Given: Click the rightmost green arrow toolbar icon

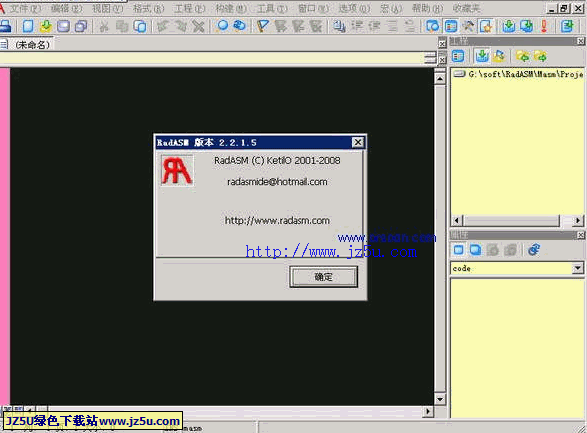Looking at the screenshot, I should [x=568, y=26].
